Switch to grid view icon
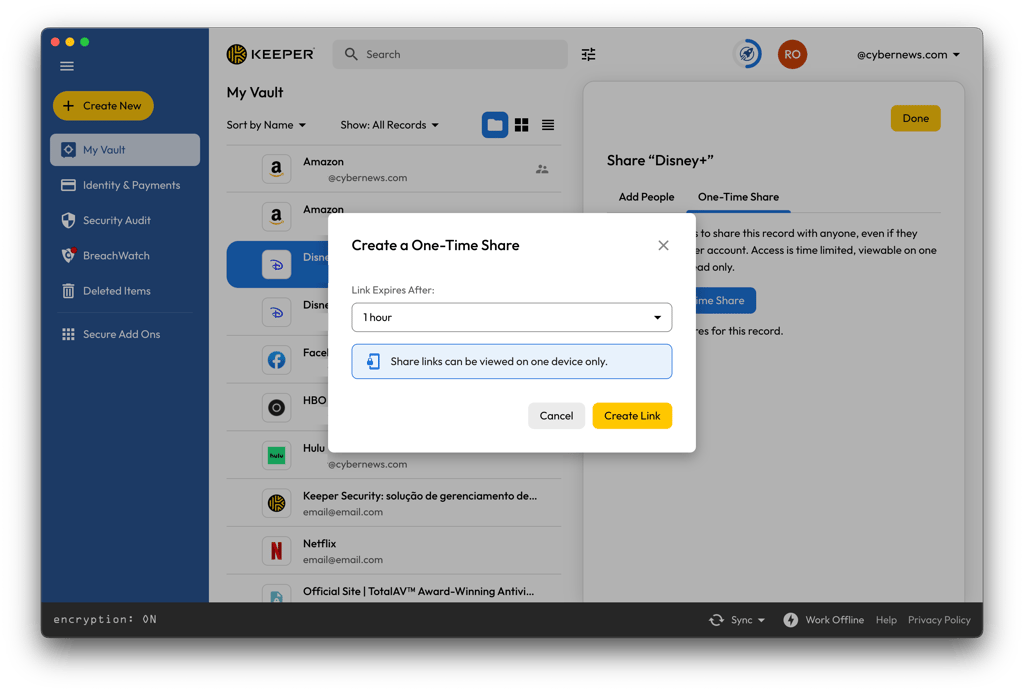This screenshot has height=692, width=1024. click(521, 125)
